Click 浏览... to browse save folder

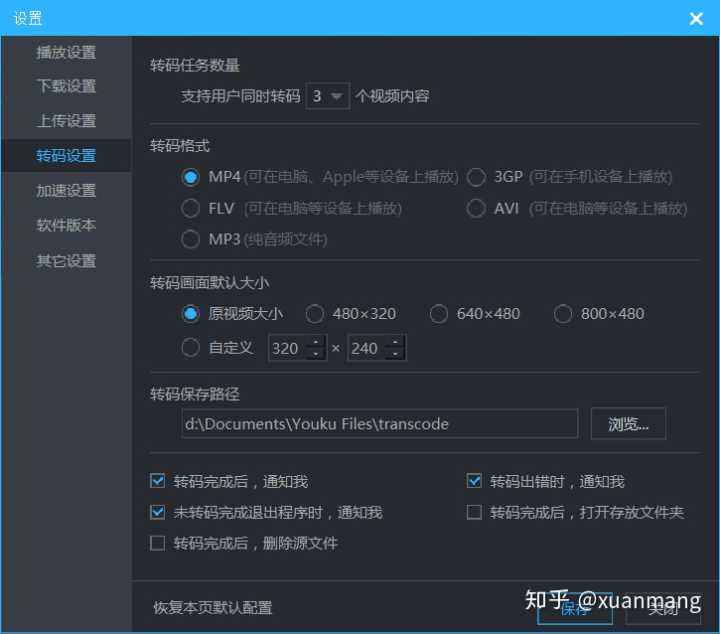628,423
